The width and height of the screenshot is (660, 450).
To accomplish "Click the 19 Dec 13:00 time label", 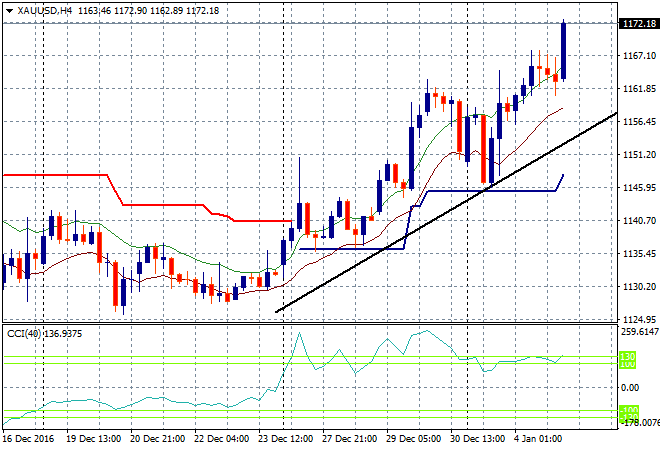I will [93, 439].
